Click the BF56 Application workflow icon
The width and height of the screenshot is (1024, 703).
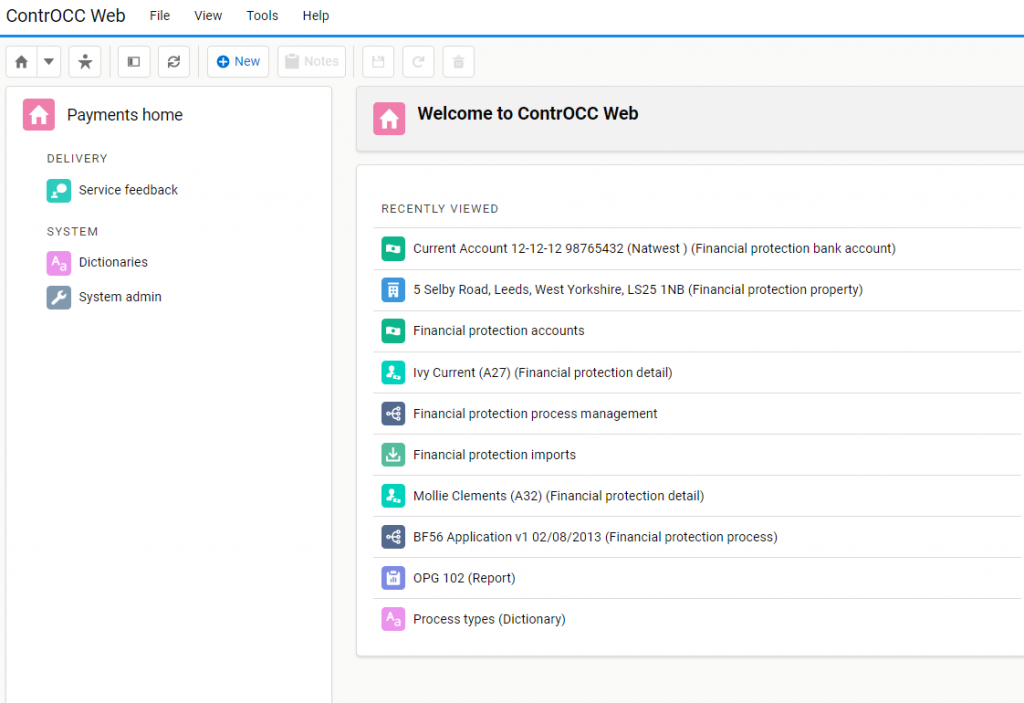[393, 538]
